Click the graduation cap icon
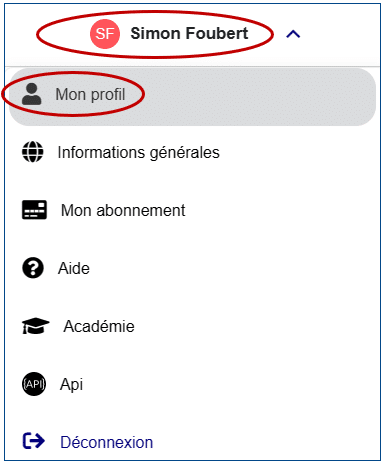 point(35,326)
